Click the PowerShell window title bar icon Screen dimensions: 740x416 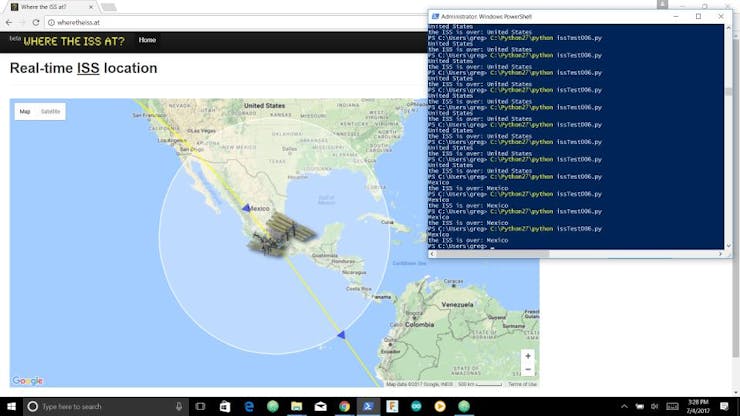click(435, 17)
